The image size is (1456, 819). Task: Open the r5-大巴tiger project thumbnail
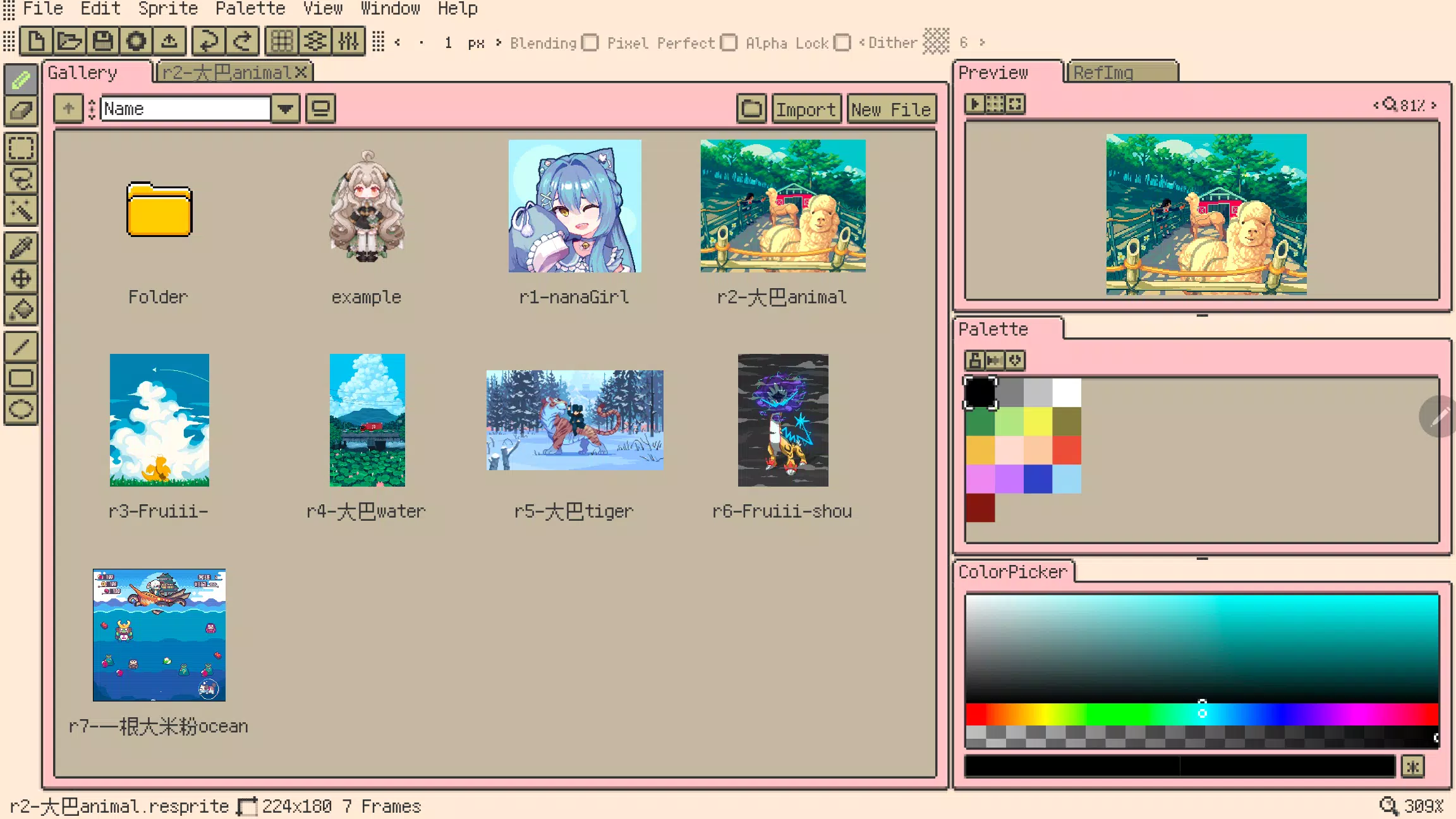click(574, 420)
